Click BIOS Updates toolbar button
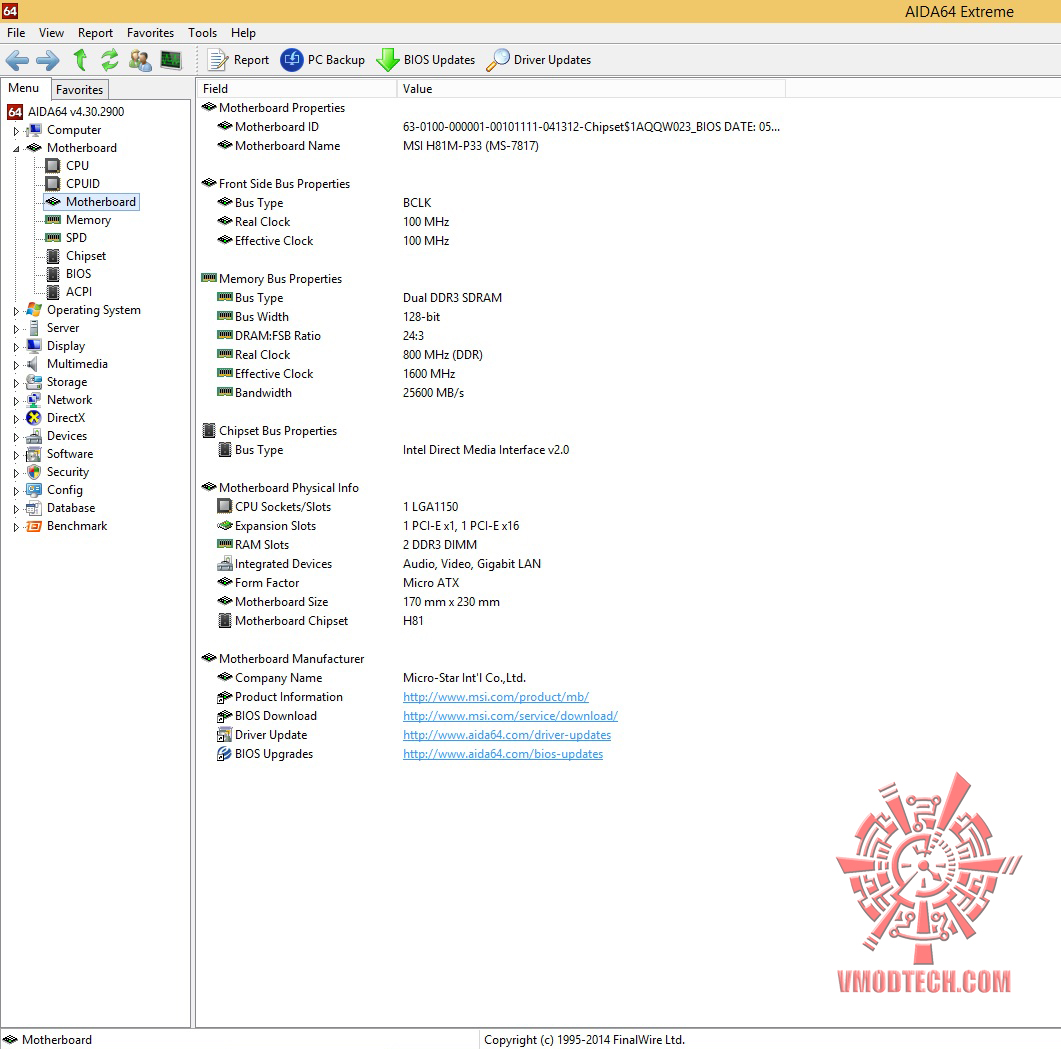 click(x=426, y=60)
